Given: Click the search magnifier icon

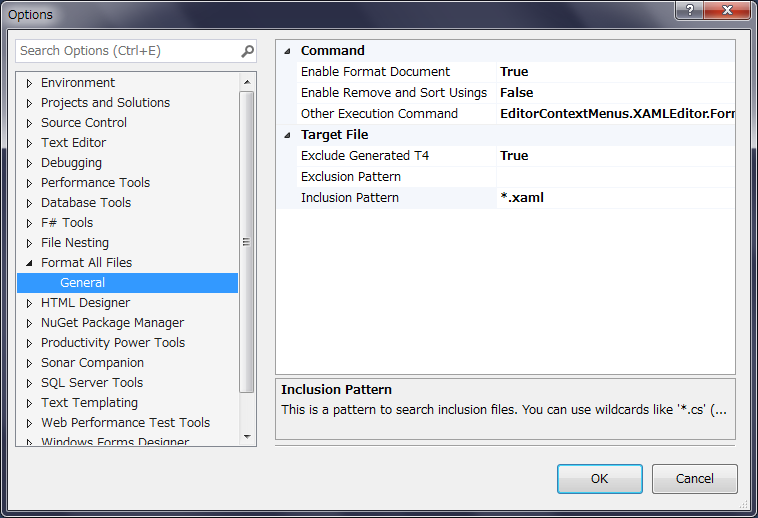Looking at the screenshot, I should pos(247,51).
